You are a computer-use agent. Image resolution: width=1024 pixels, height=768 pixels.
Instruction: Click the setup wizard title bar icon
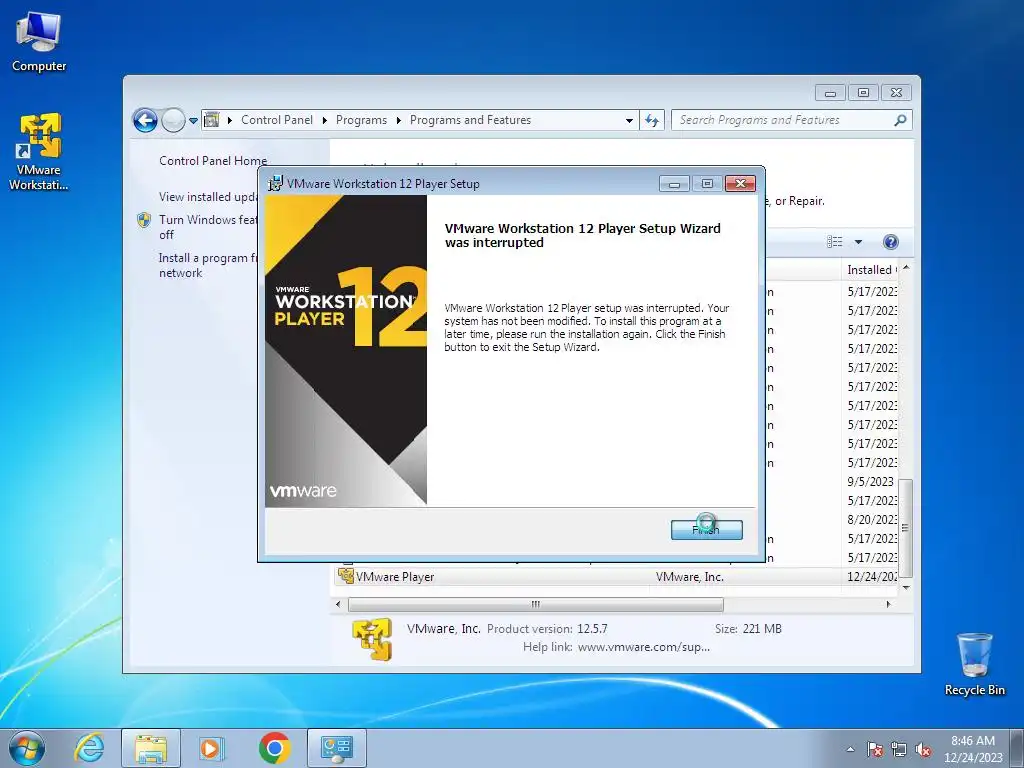276,184
